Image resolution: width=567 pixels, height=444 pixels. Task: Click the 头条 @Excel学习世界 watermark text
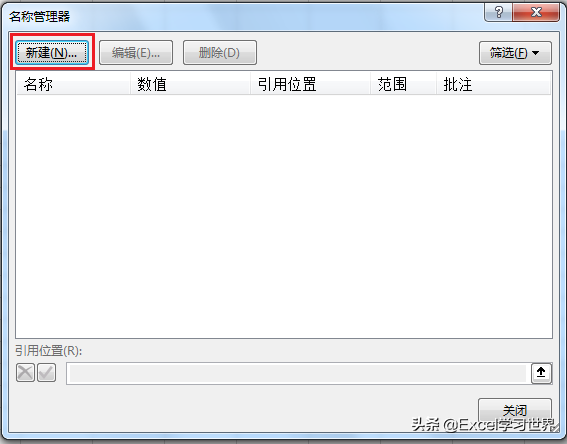[x=483, y=424]
